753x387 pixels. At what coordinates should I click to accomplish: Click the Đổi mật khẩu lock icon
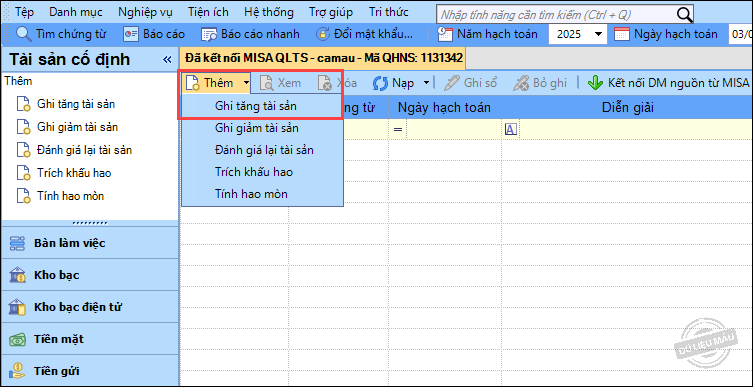click(x=322, y=34)
